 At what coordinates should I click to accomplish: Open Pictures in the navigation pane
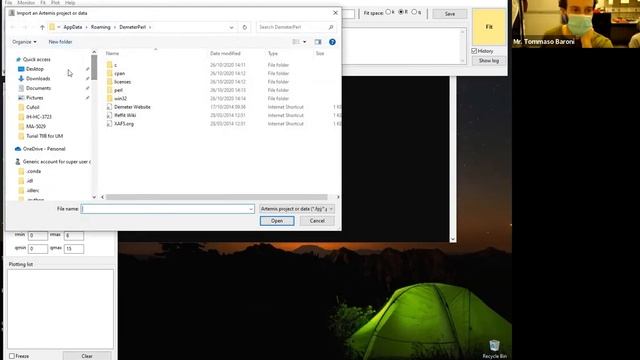(35, 98)
